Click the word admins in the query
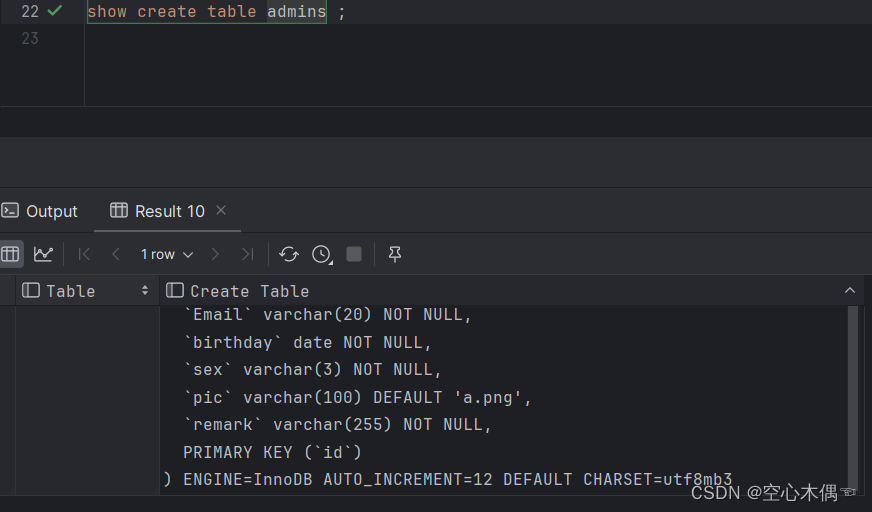 pyautogui.click(x=296, y=11)
